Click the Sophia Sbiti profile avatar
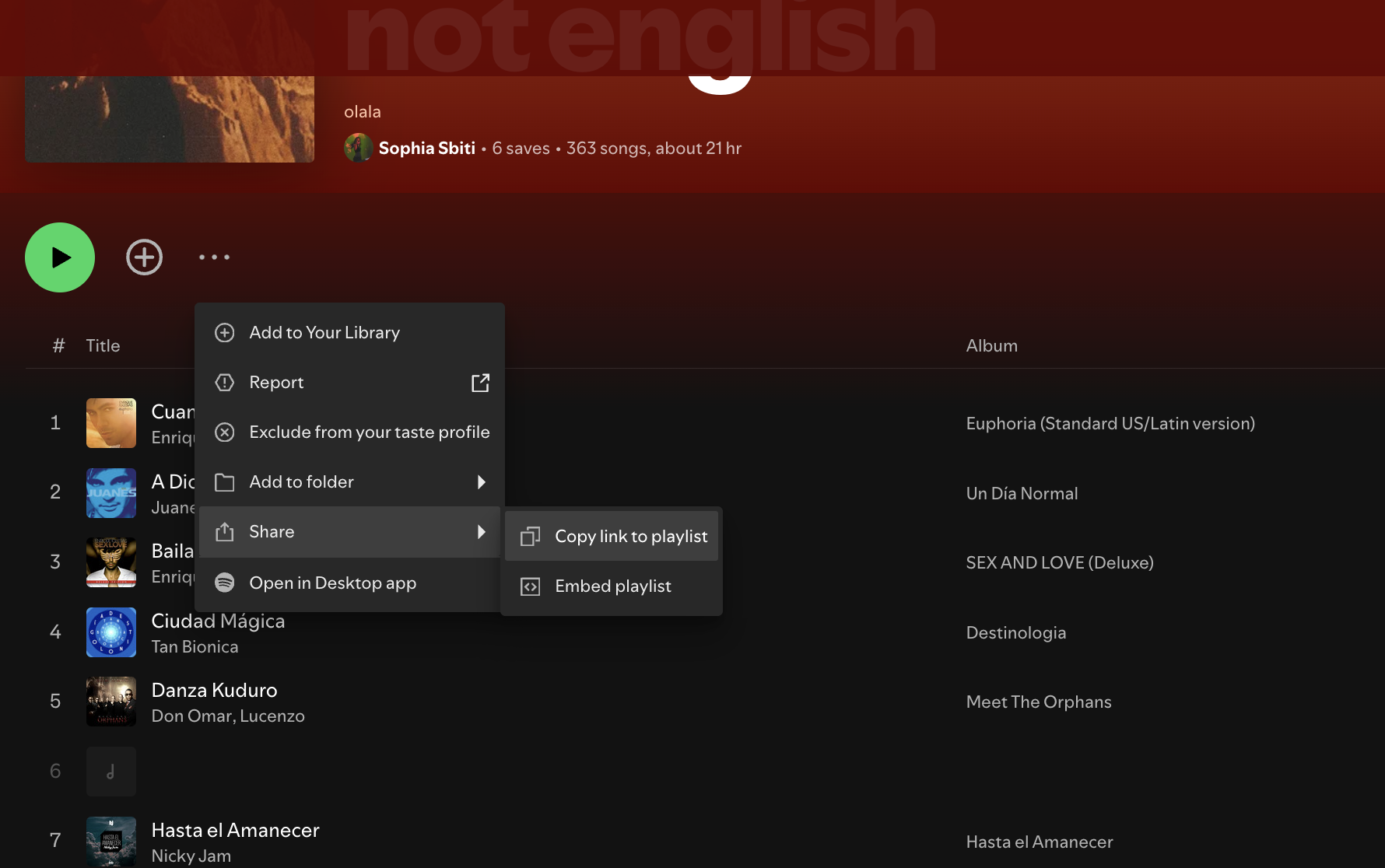 [x=358, y=148]
